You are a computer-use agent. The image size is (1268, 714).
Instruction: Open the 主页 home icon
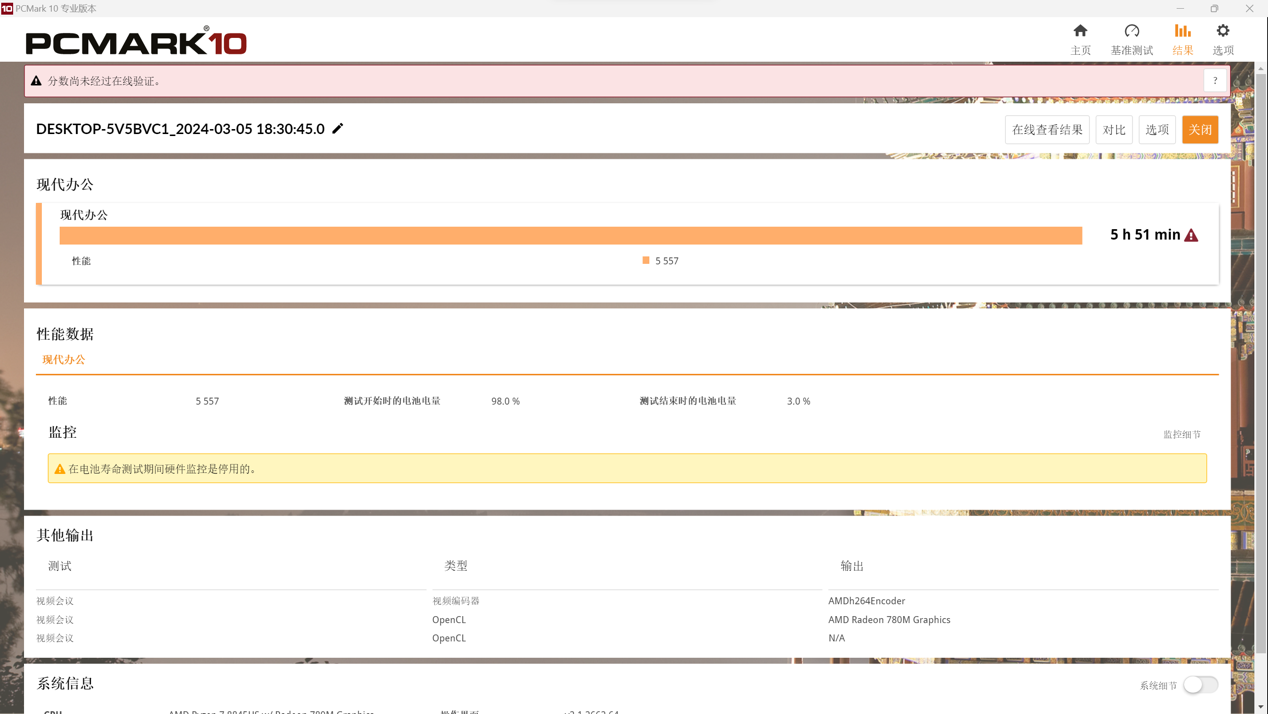tap(1080, 31)
